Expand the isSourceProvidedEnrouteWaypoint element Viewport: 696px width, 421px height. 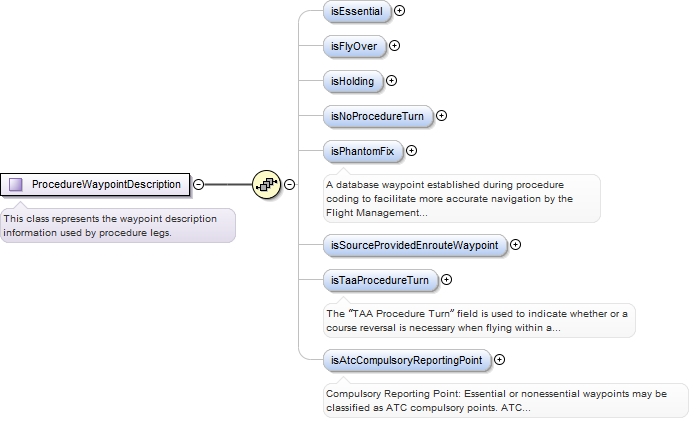516,244
